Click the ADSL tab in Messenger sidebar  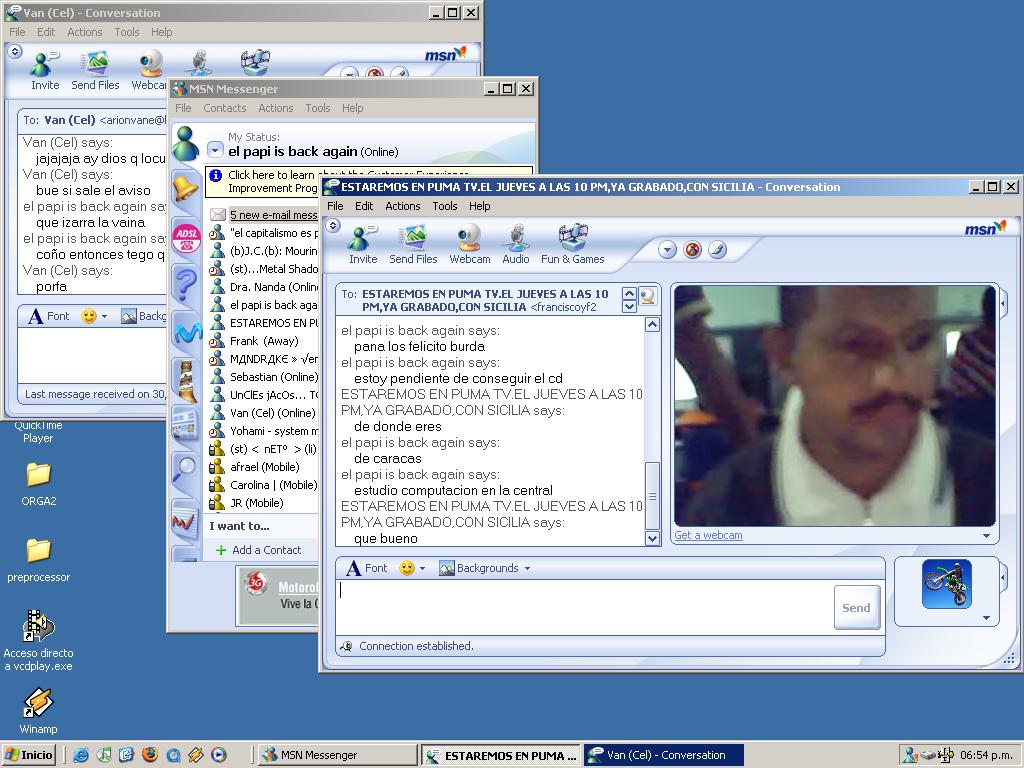point(186,236)
